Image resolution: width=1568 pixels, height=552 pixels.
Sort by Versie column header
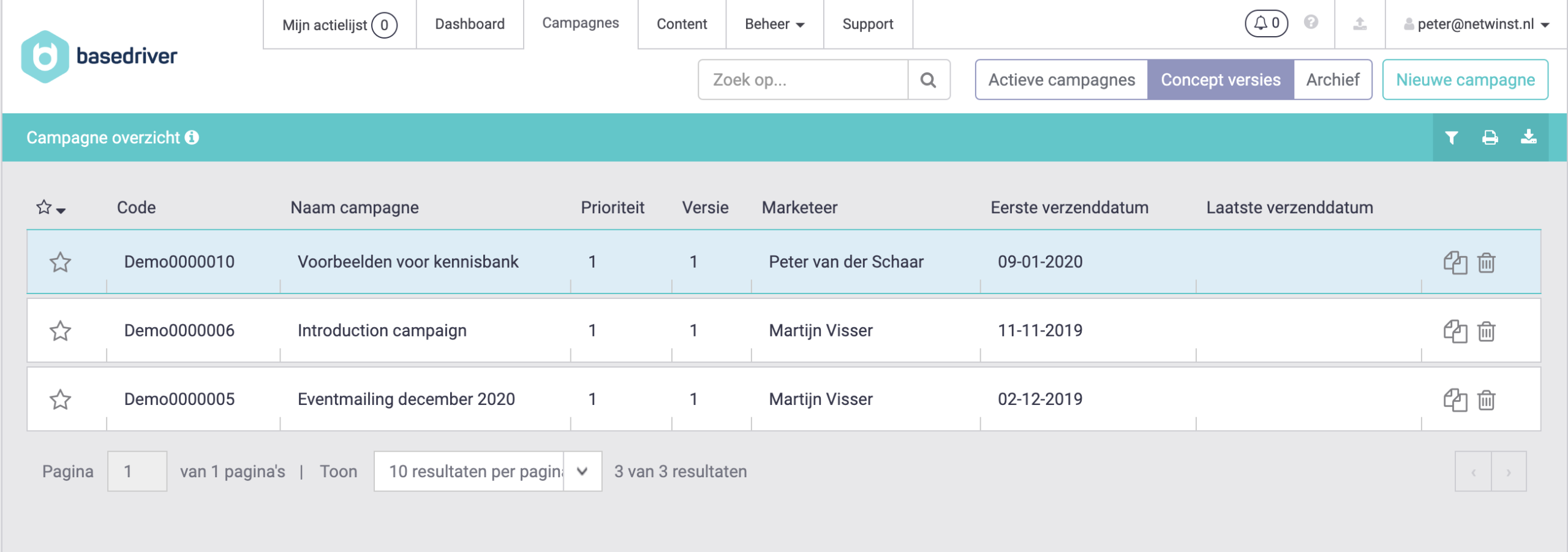705,208
